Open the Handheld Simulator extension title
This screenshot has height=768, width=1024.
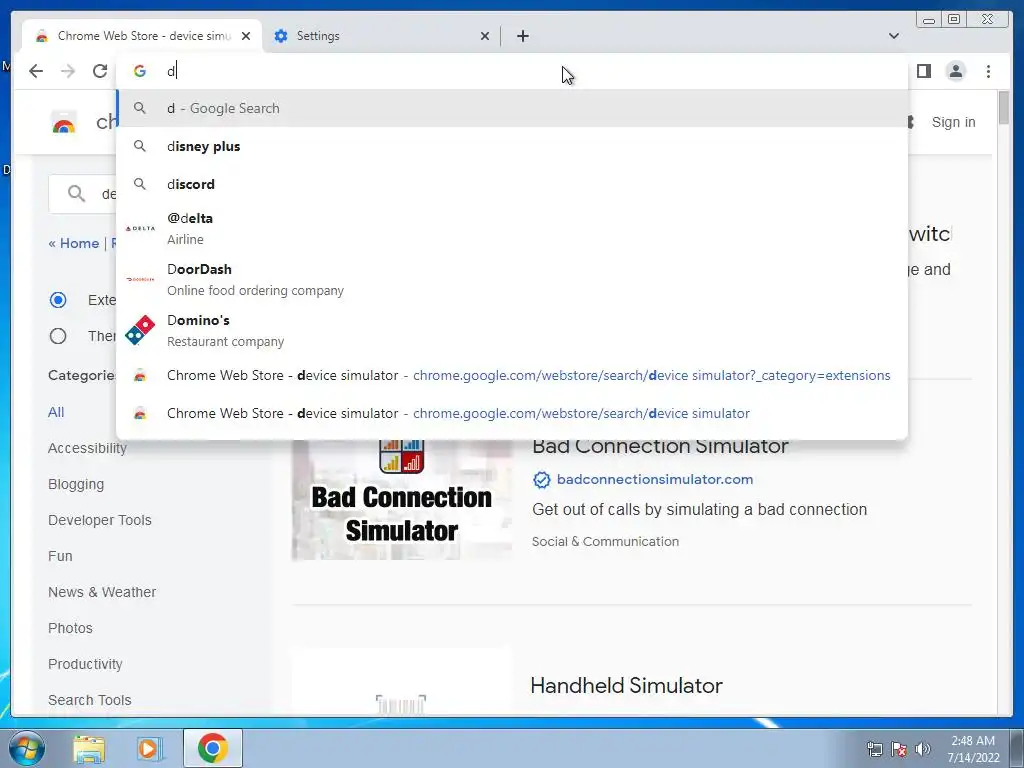pos(626,686)
